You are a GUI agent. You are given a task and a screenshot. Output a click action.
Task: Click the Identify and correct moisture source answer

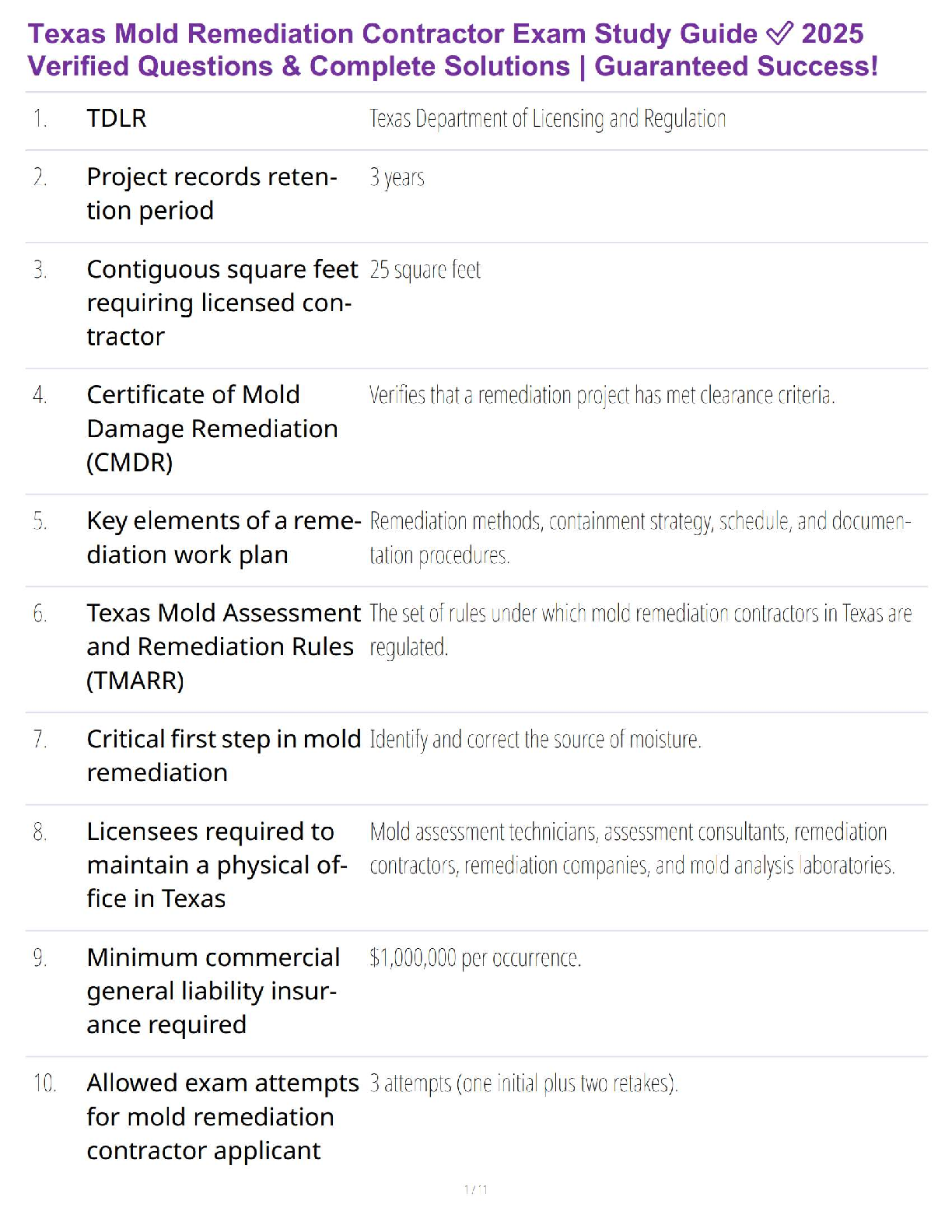click(x=535, y=739)
